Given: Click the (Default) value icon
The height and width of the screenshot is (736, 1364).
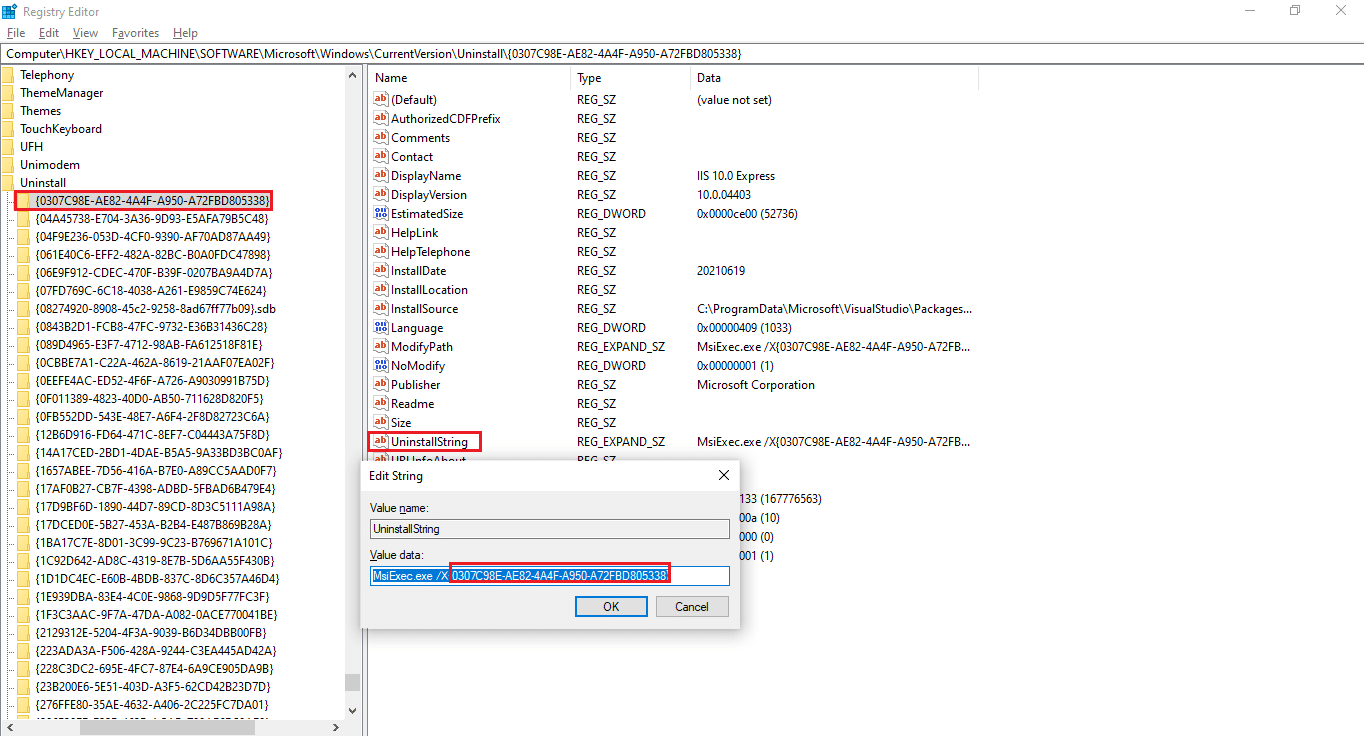Looking at the screenshot, I should coord(380,100).
